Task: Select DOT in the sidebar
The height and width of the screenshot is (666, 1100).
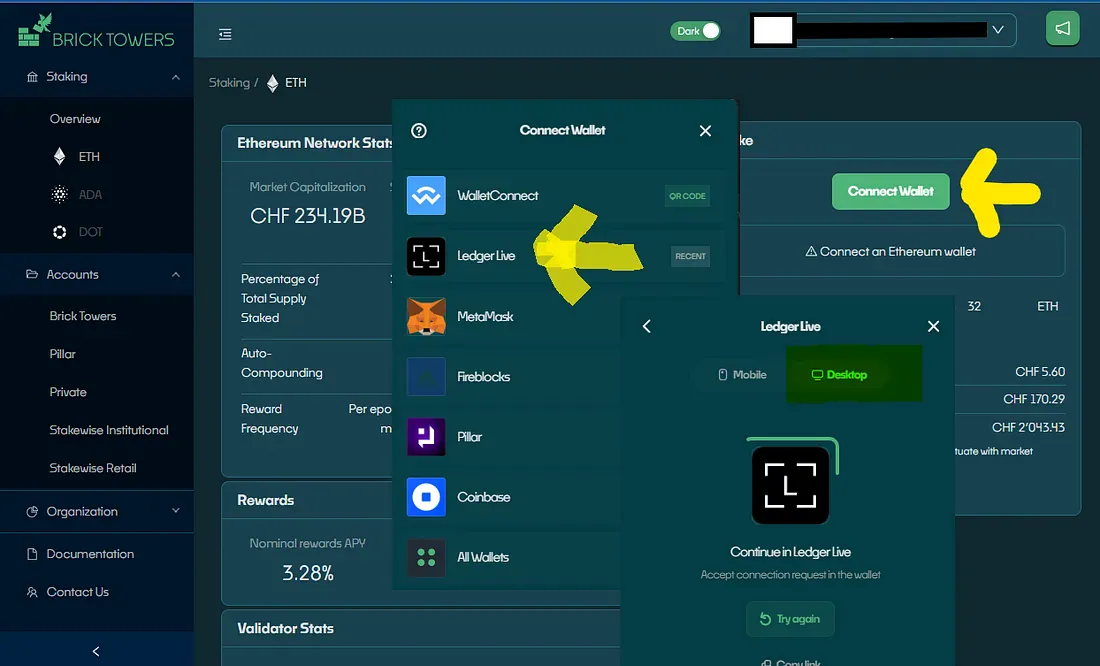Action: [x=90, y=232]
